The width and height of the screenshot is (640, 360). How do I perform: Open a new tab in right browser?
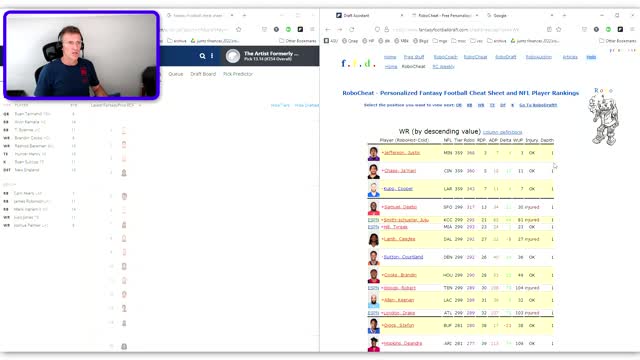pyautogui.click(x=564, y=16)
